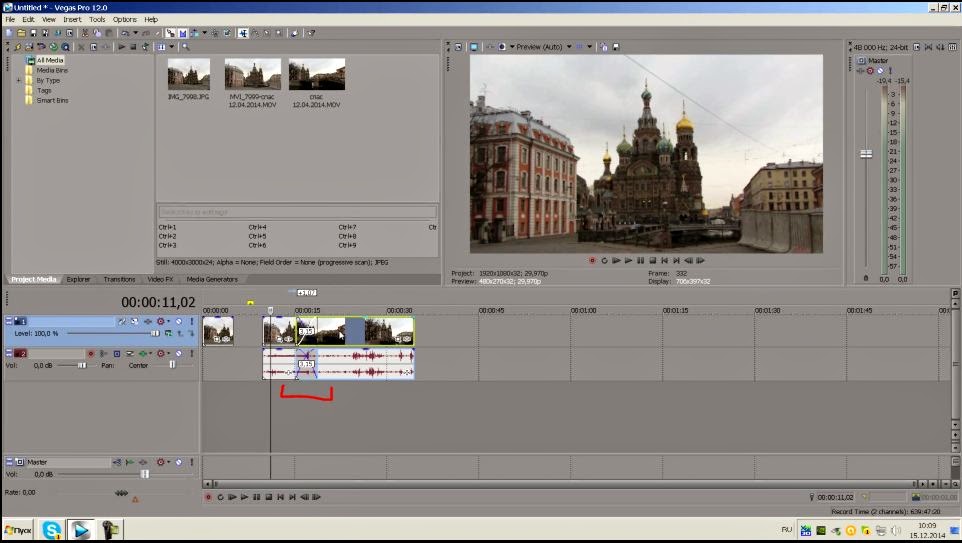Click the What's This help icon
Viewport: 962px width, 543px height.
click(311, 33)
